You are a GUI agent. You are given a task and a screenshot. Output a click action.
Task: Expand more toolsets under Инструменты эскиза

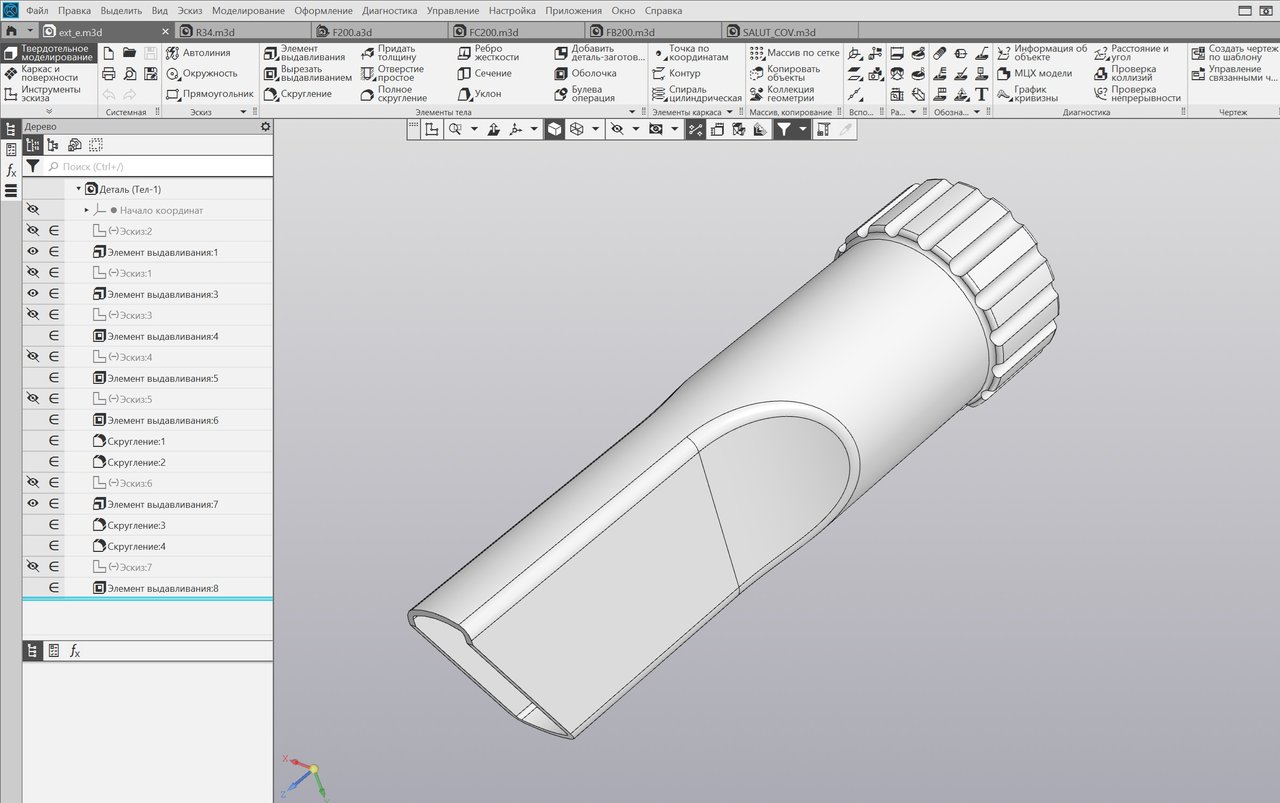(x=48, y=112)
